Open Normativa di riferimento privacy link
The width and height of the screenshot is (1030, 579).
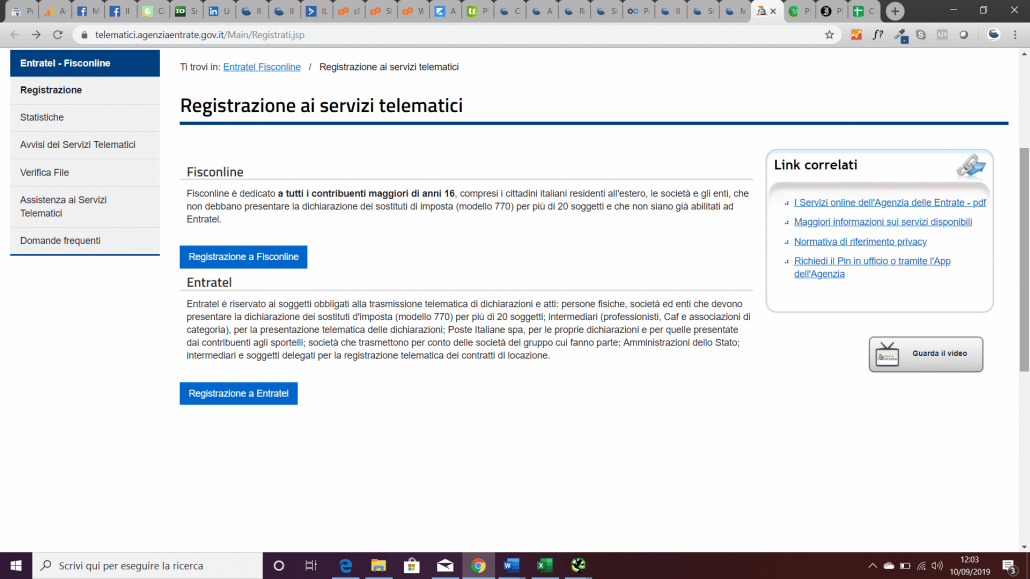(860, 242)
